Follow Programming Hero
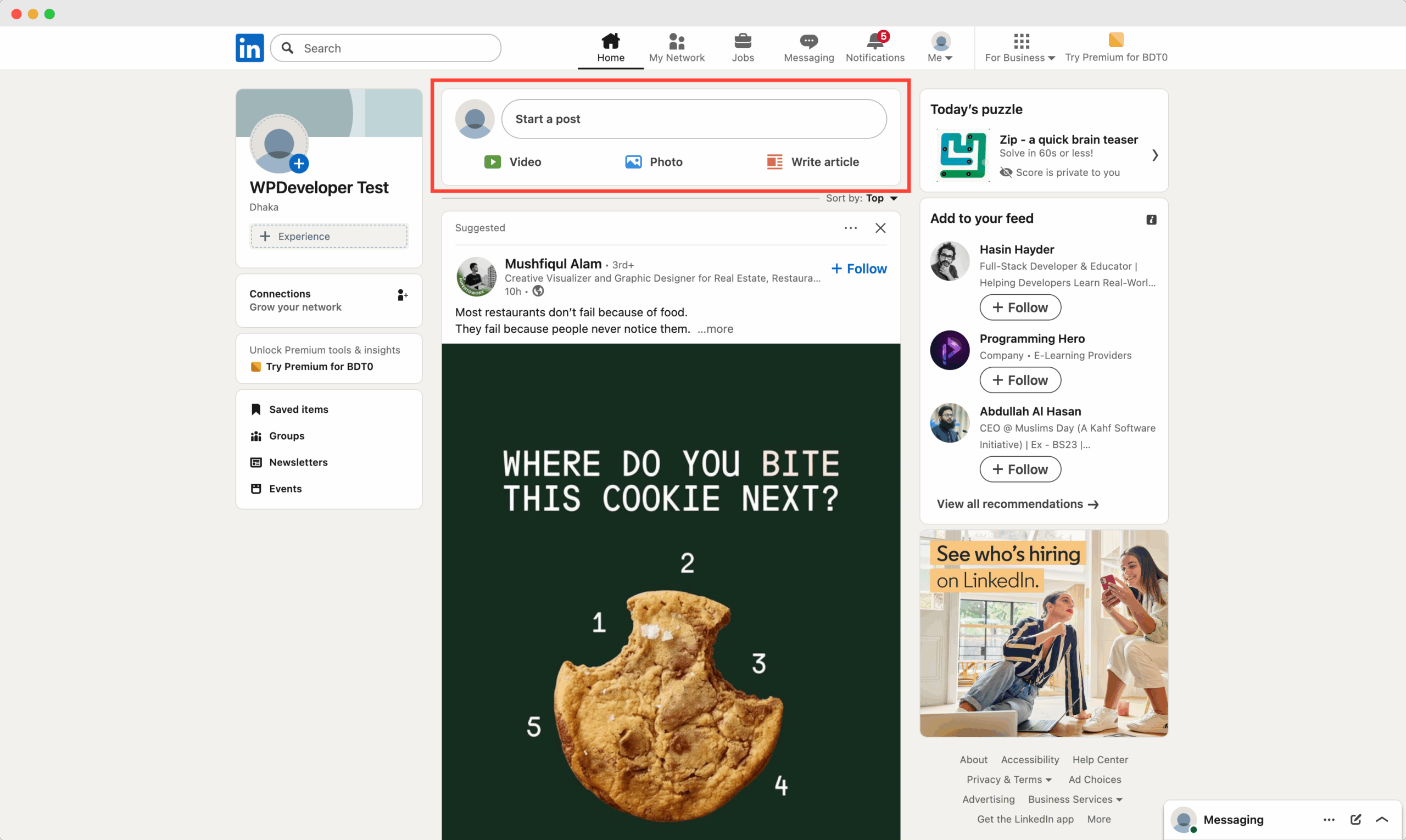The height and width of the screenshot is (840, 1406). (1019, 380)
